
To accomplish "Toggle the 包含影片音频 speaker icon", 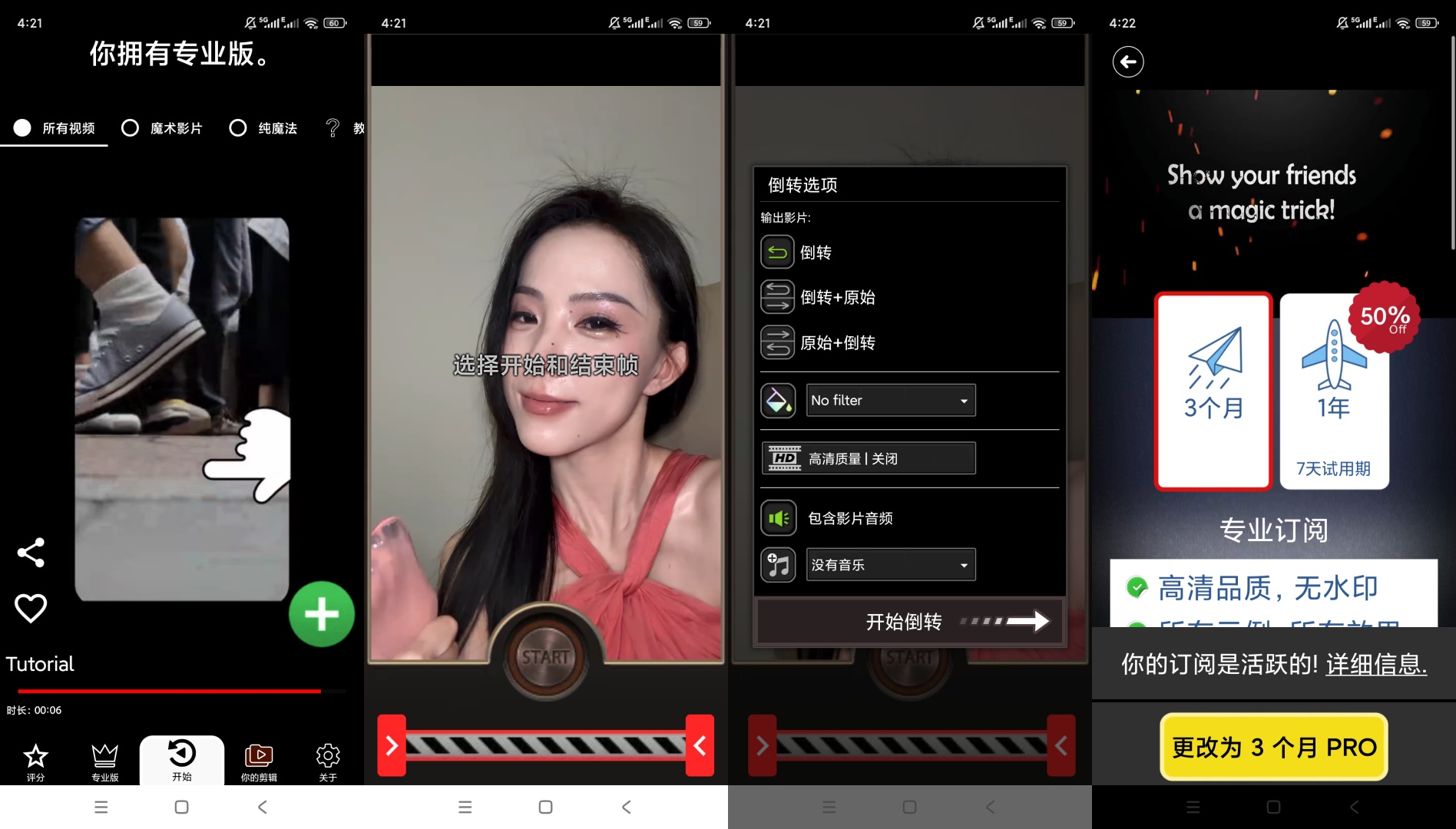I will 778,518.
